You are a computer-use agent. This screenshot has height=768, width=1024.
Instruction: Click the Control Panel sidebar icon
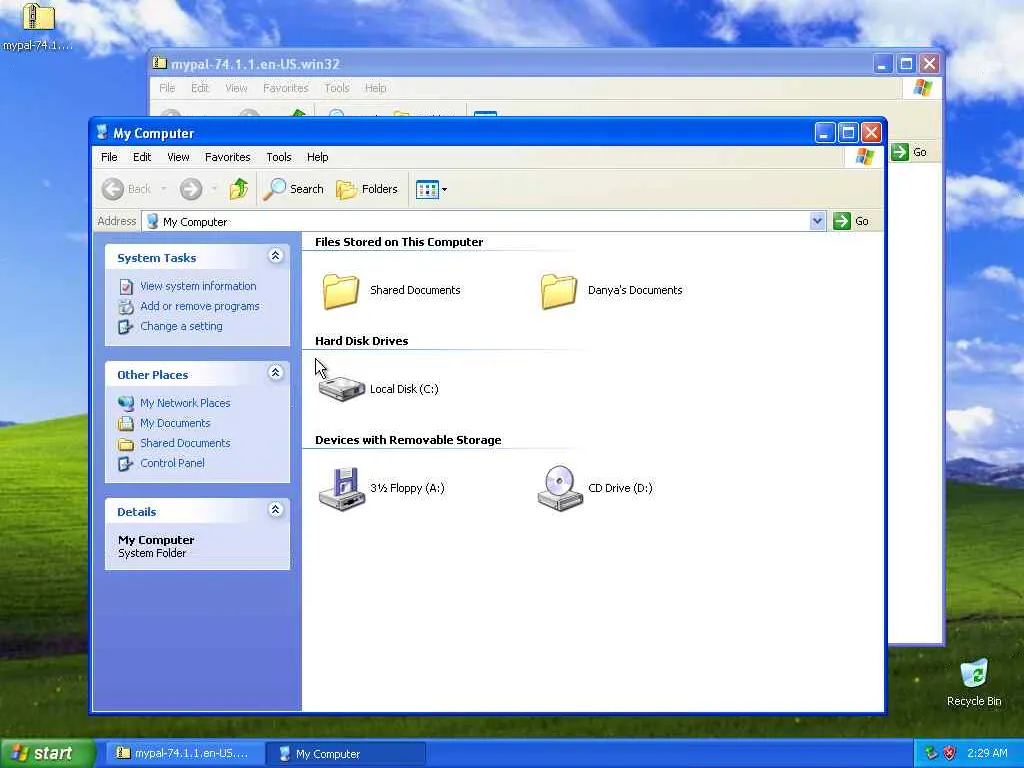point(126,464)
